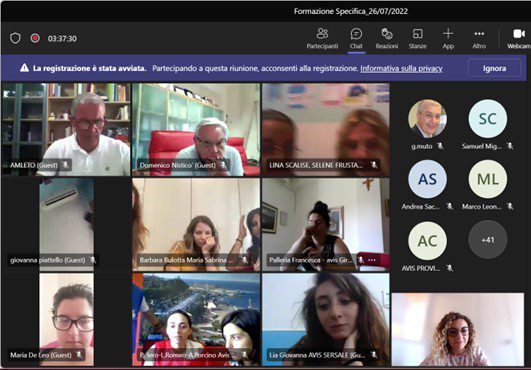Click the shield security icon
The image size is (531, 370).
coord(15,38)
